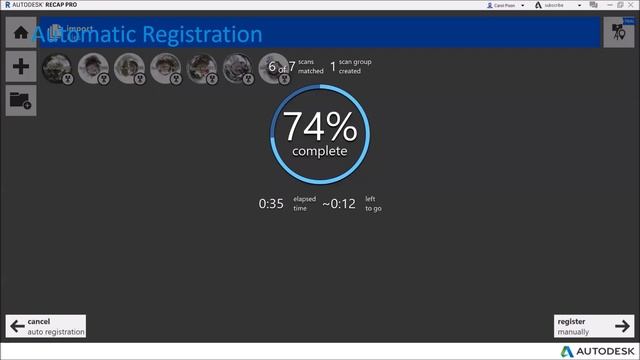Click the '1 scan group created' text

351,66
